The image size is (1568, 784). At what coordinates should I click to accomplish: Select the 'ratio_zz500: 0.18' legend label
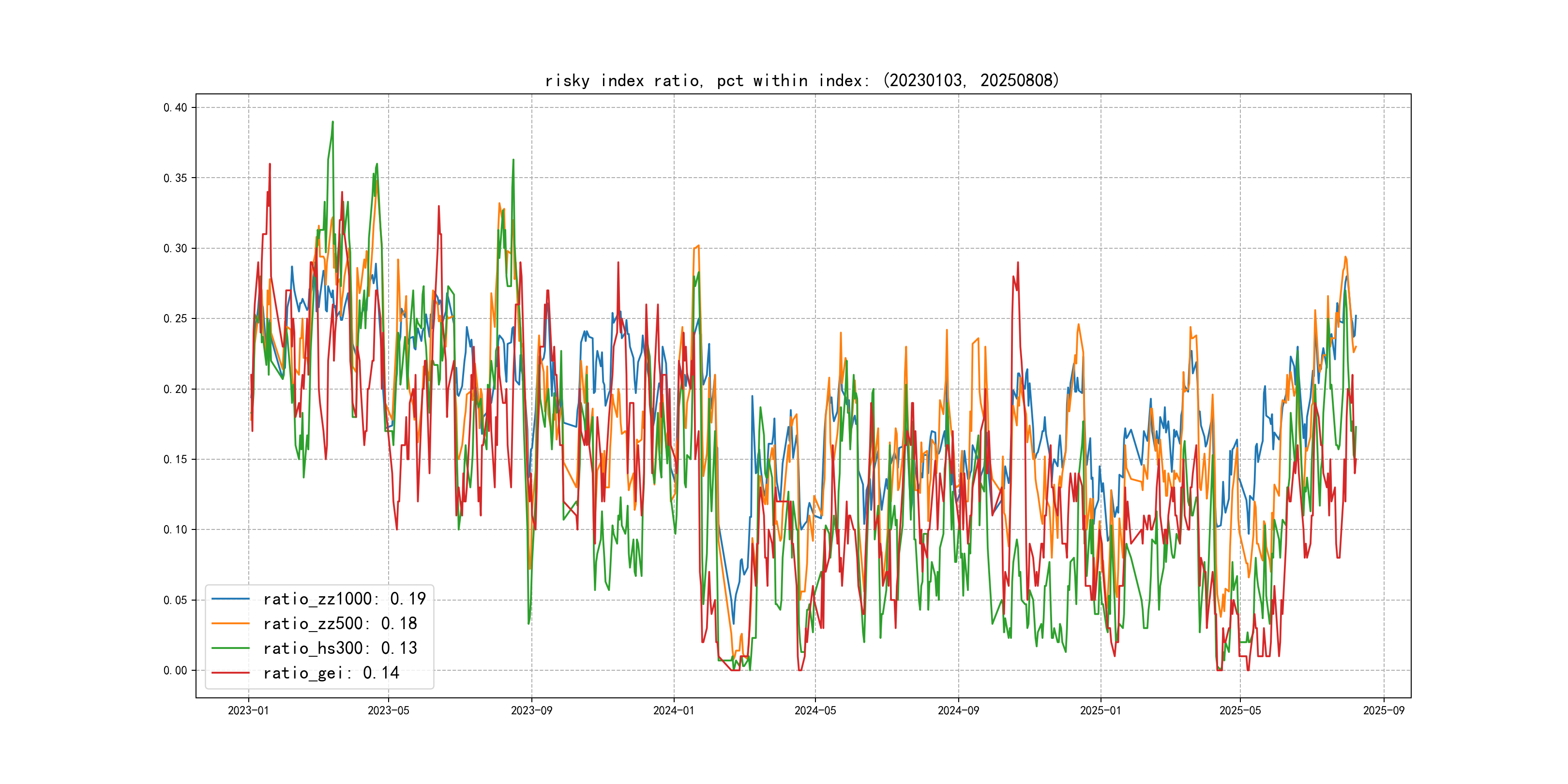tap(340, 623)
